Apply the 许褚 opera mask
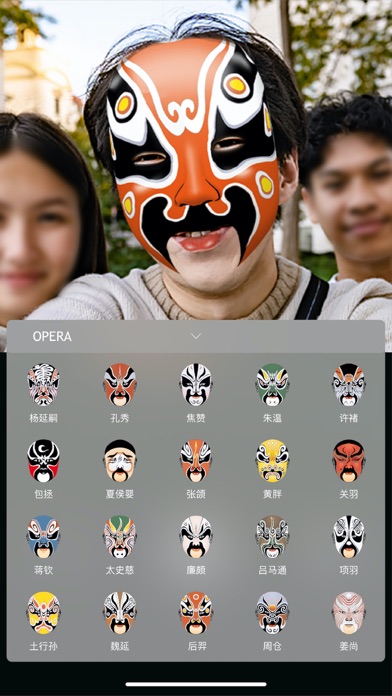This screenshot has height=696, width=392. pos(348,385)
